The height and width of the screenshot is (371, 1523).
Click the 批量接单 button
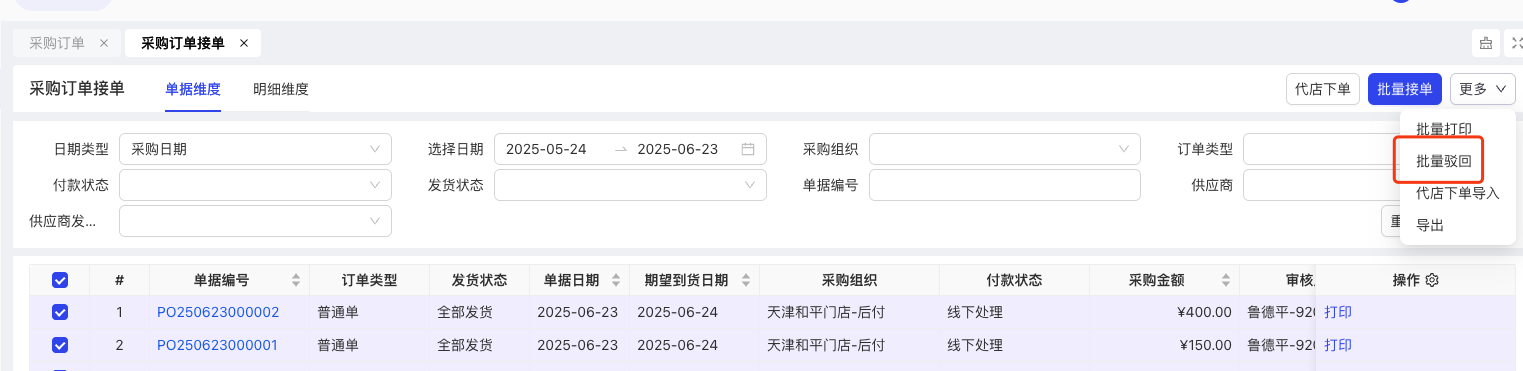pyautogui.click(x=1405, y=89)
